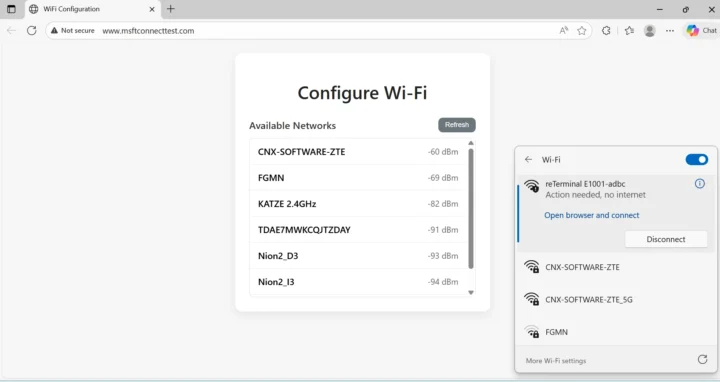This screenshot has width=720, height=382.
Task: Select FGMN in the Wi-Fi flyout
Action: (x=615, y=332)
